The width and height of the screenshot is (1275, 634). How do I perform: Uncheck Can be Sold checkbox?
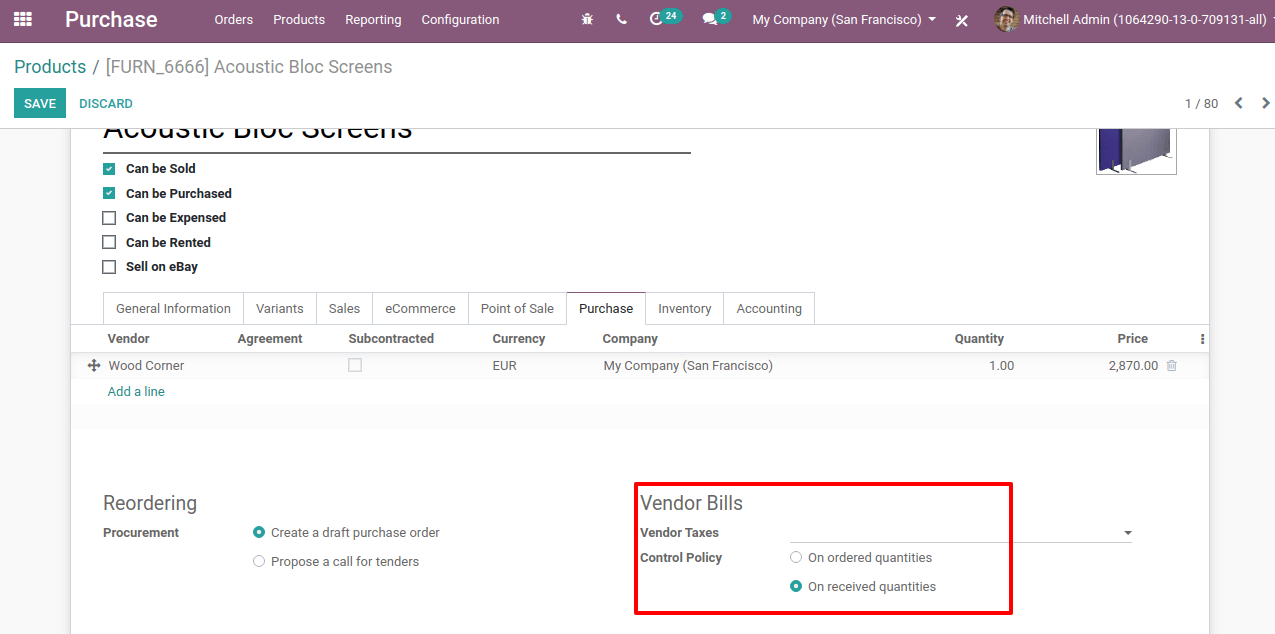(x=109, y=169)
